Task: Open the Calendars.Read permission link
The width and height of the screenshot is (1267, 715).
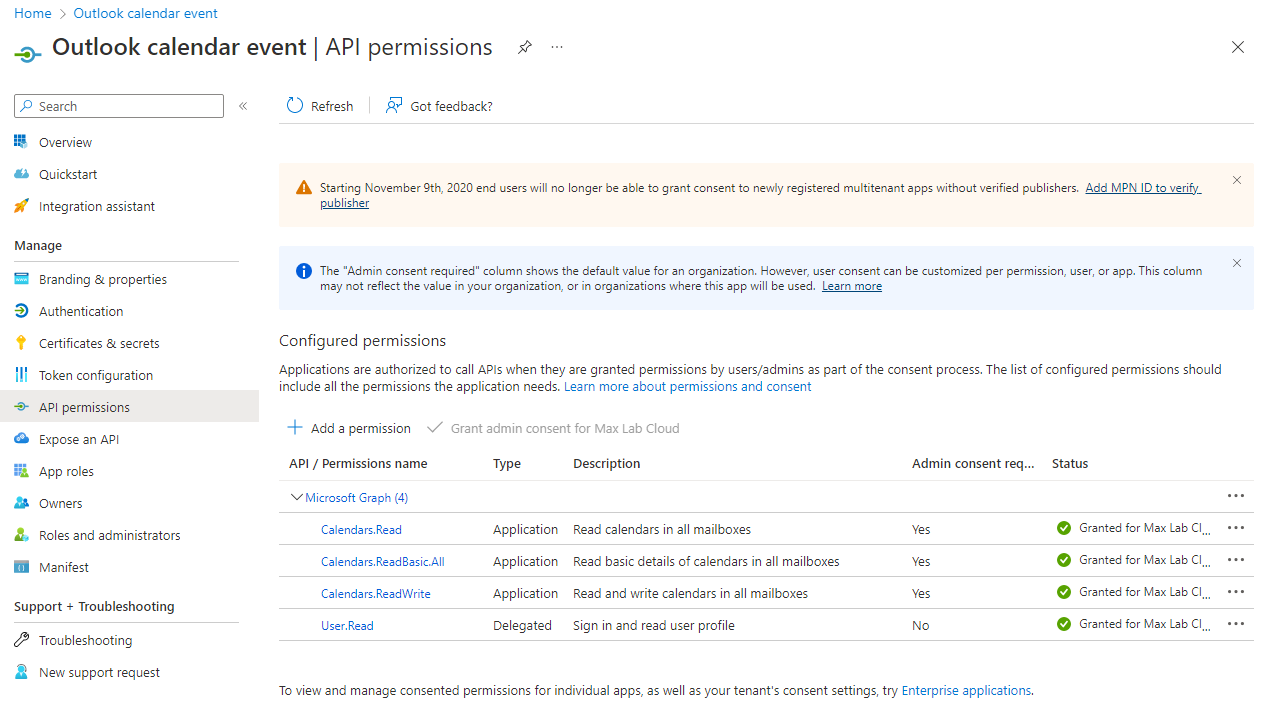Action: click(361, 529)
